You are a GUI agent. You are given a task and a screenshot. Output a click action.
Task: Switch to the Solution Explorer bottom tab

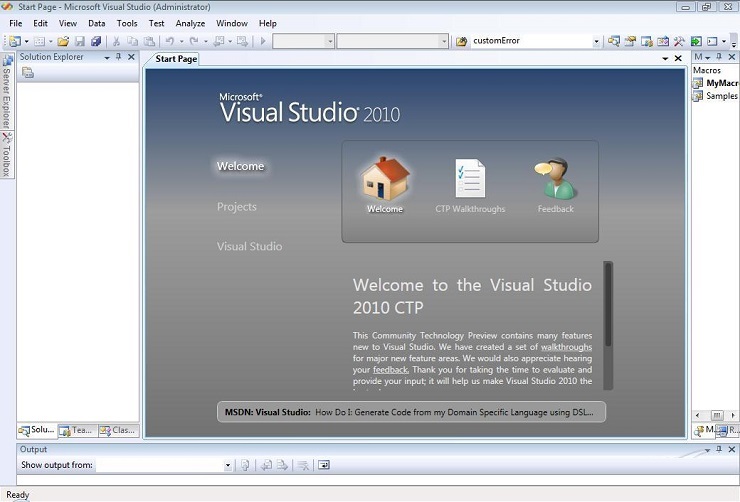(37, 430)
